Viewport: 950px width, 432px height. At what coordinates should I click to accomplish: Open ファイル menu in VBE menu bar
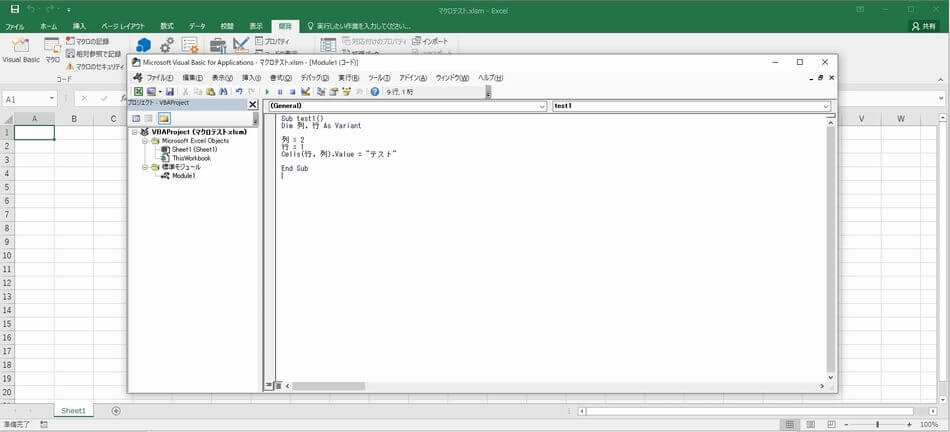click(x=160, y=78)
